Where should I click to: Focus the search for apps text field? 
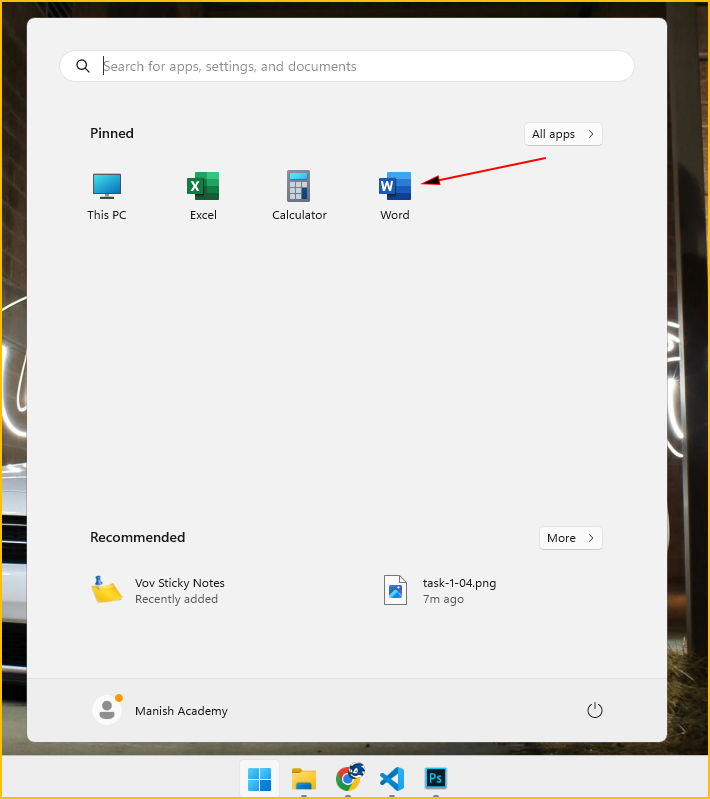click(360, 67)
